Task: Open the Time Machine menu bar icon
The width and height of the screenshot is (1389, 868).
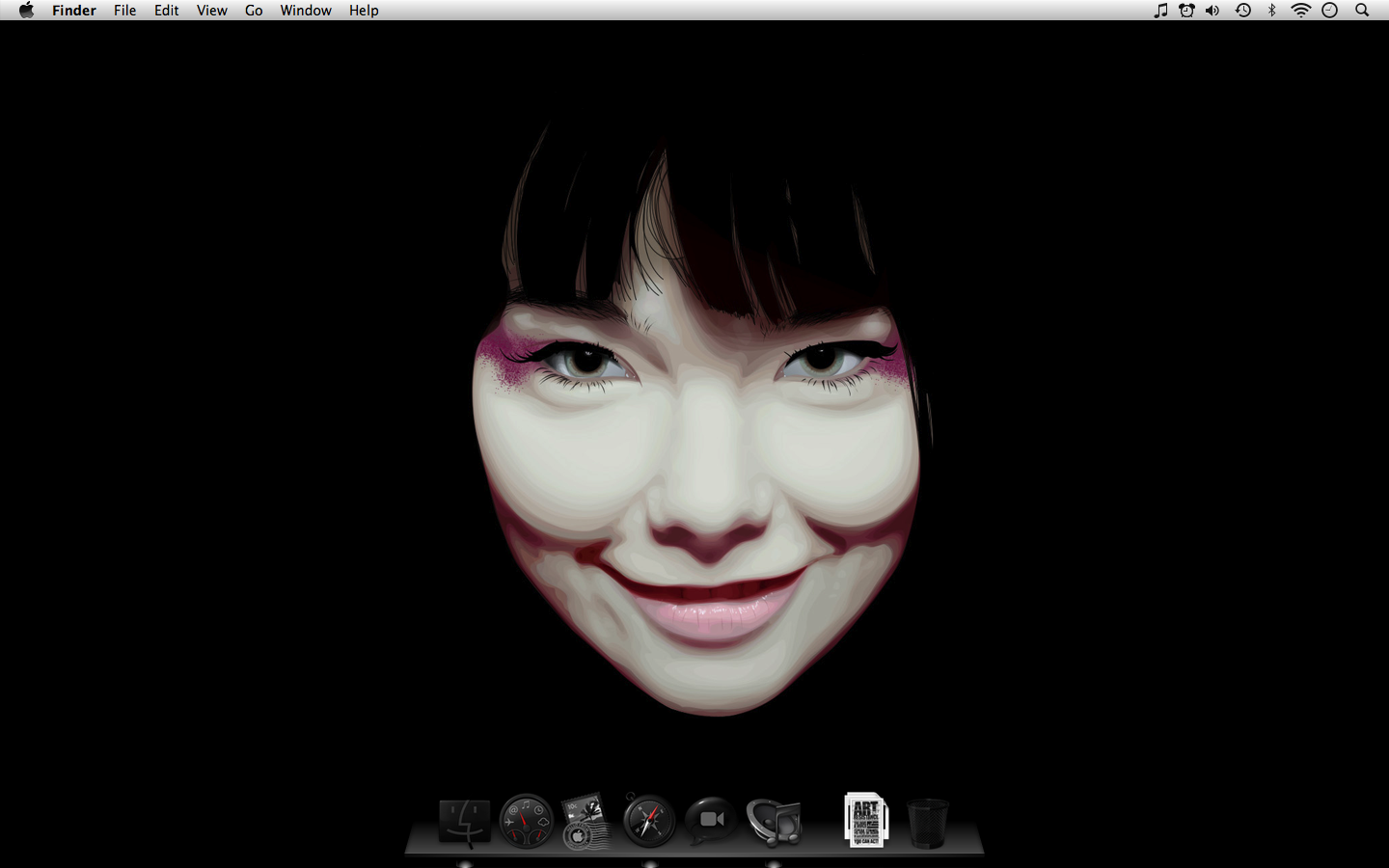Action: [1243, 11]
